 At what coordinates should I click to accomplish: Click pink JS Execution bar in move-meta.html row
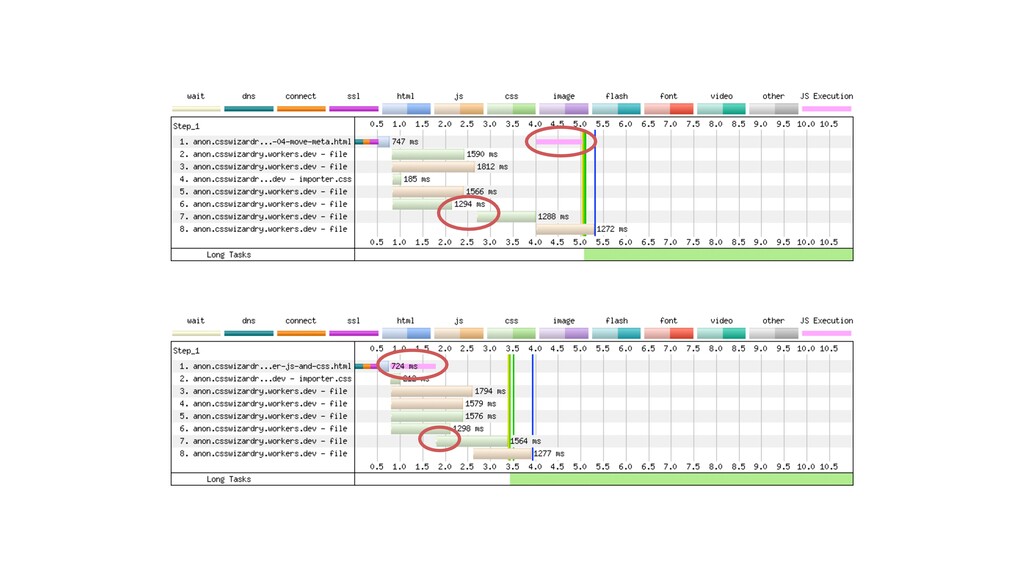tap(558, 142)
